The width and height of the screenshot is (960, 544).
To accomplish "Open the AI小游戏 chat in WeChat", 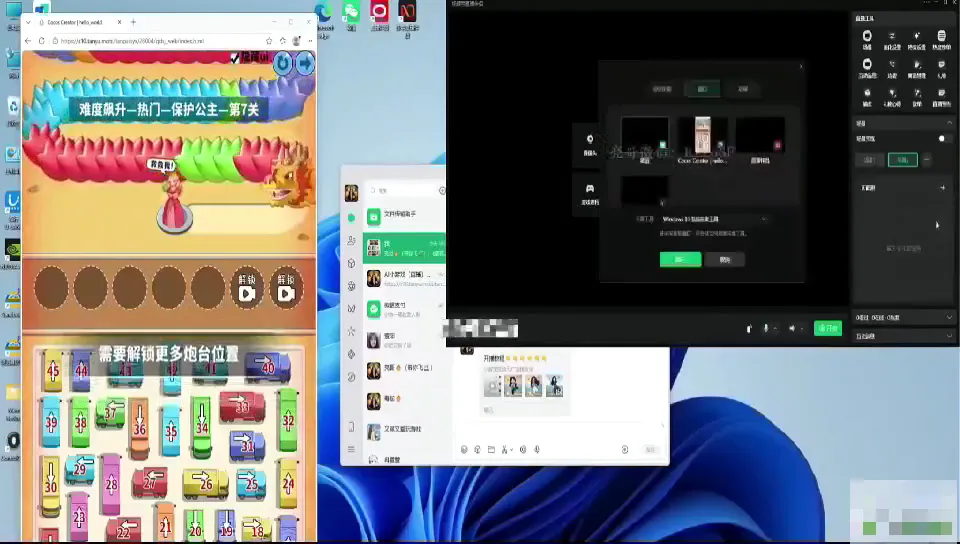I will pos(404,278).
